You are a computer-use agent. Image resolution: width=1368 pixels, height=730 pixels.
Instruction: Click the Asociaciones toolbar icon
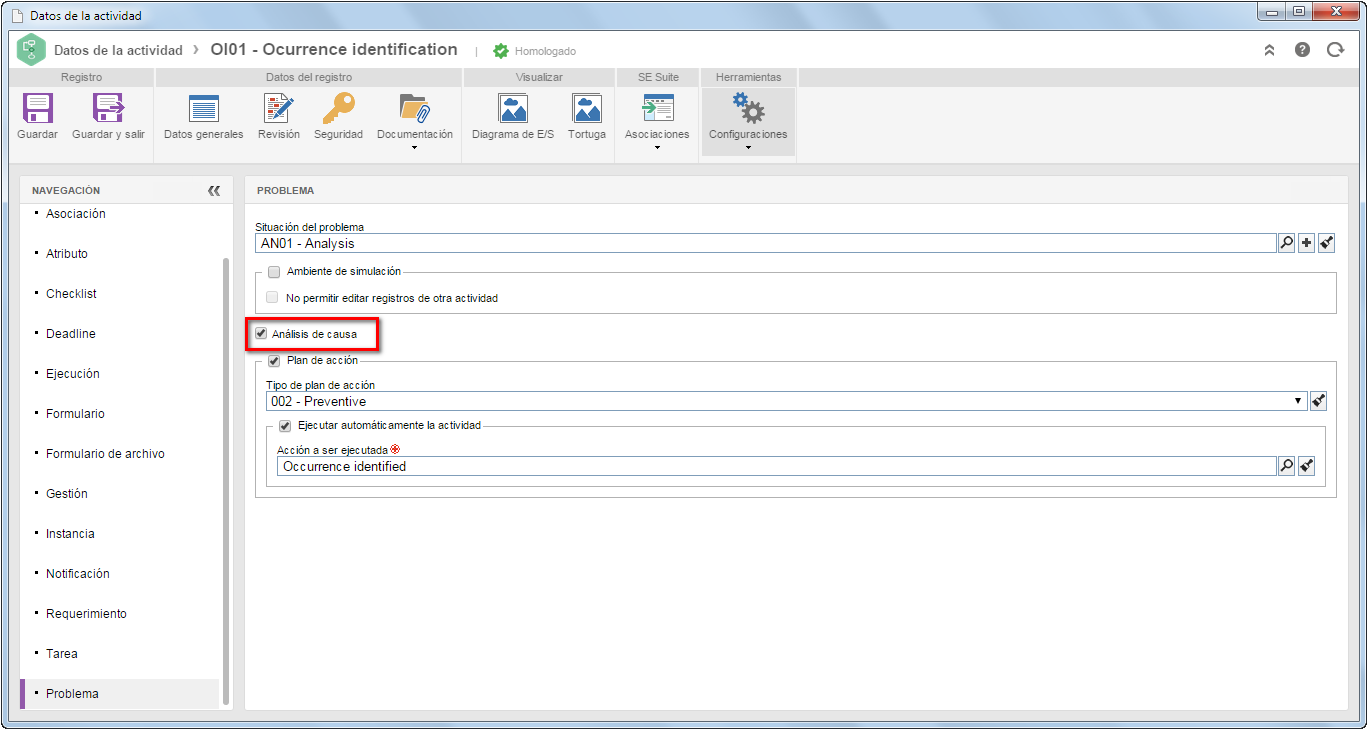pos(657,109)
